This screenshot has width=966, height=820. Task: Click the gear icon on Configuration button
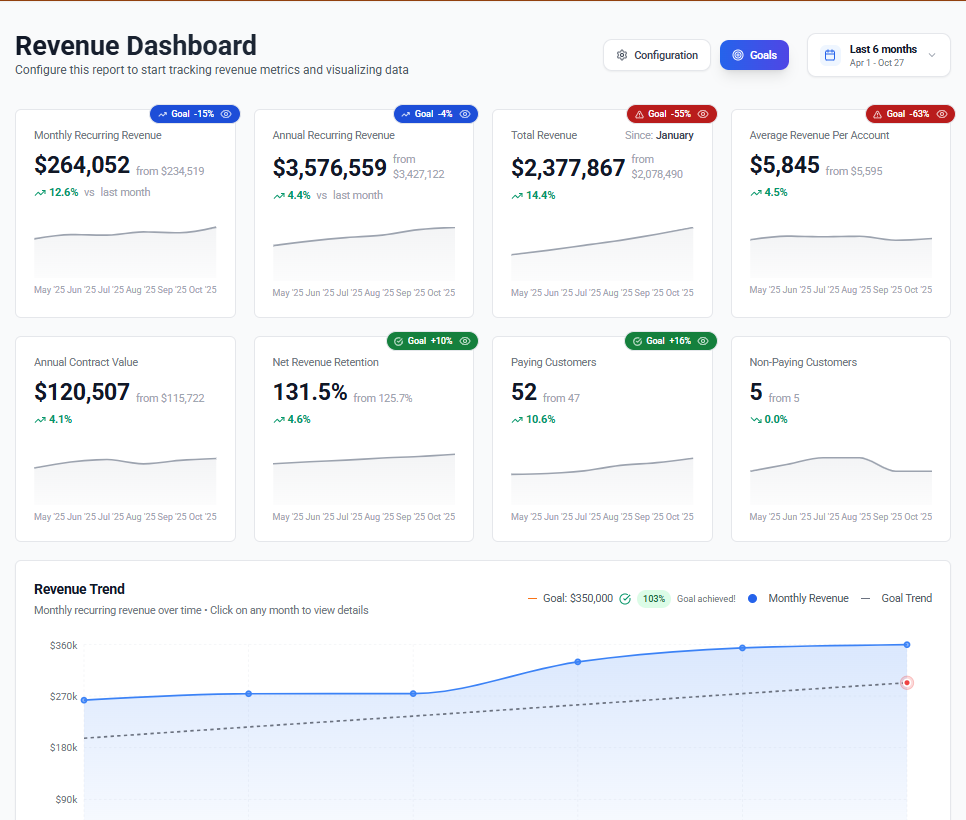click(x=622, y=55)
